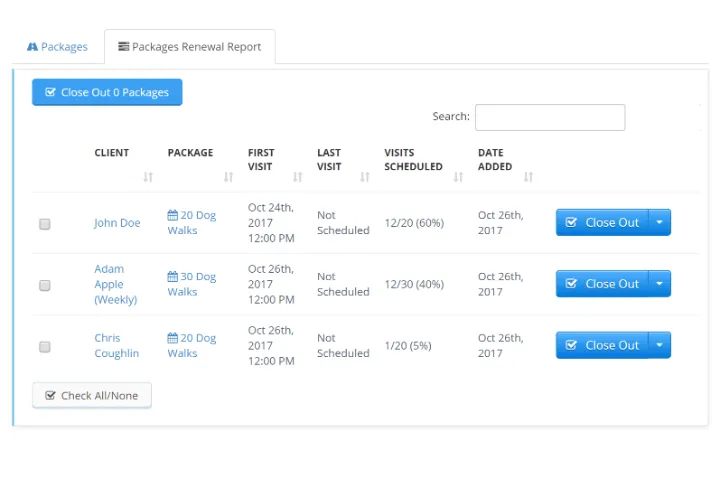Expand Close Out dropdown arrow for Chris Coughlin
720x479 pixels.
tap(659, 345)
